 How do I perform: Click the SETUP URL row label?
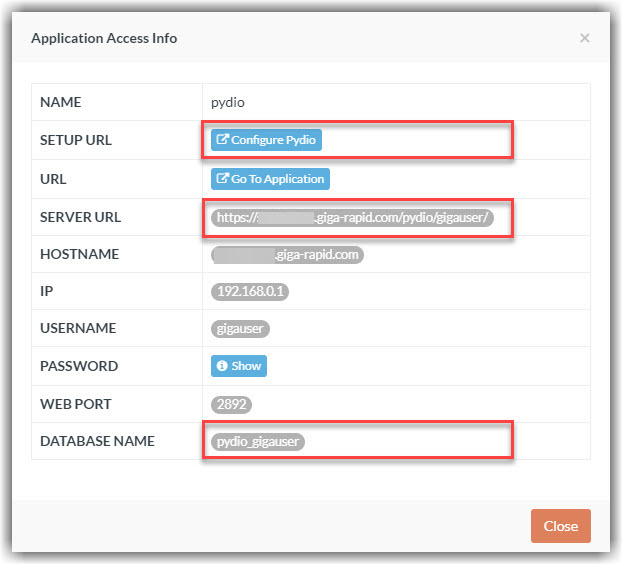tap(76, 140)
